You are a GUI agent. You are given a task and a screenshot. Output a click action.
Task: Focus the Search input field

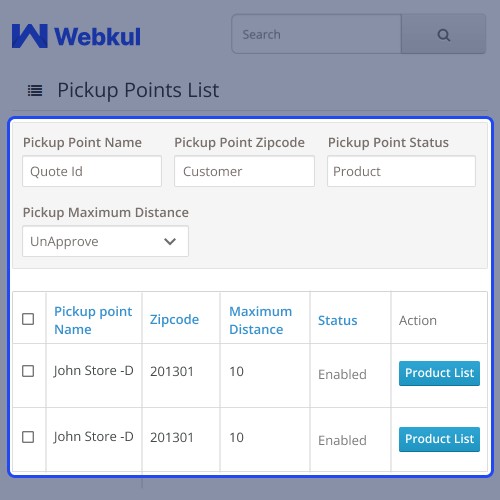[x=317, y=34]
